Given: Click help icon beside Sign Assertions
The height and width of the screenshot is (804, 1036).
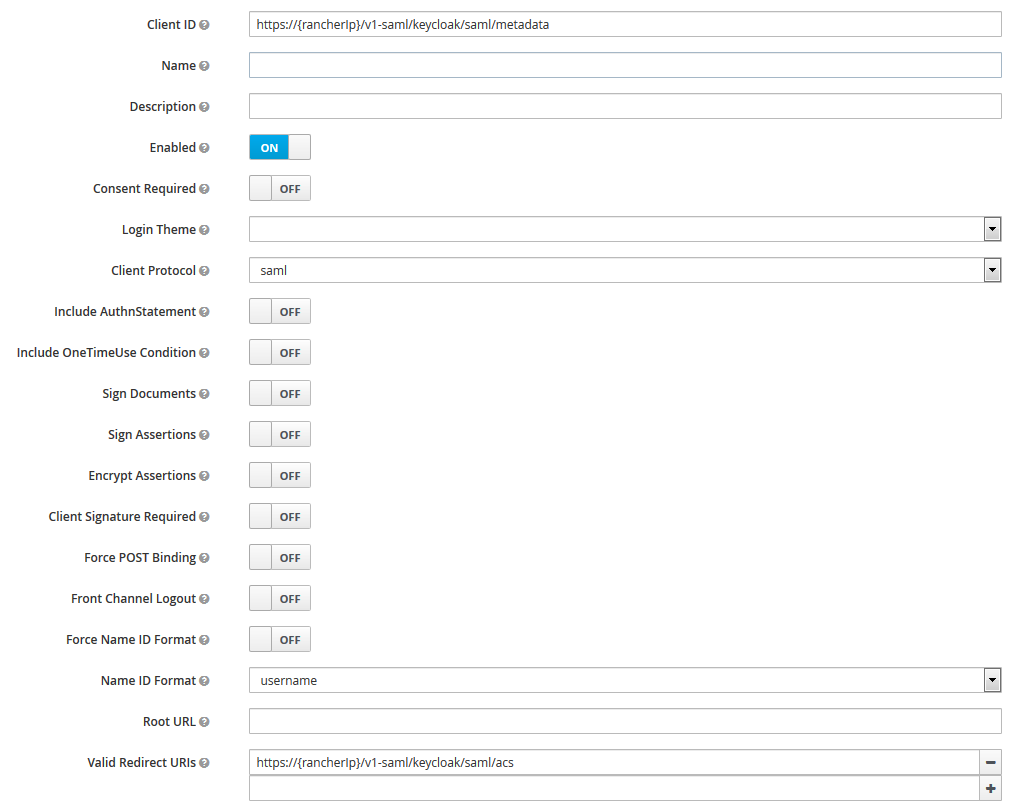Looking at the screenshot, I should pos(204,435).
